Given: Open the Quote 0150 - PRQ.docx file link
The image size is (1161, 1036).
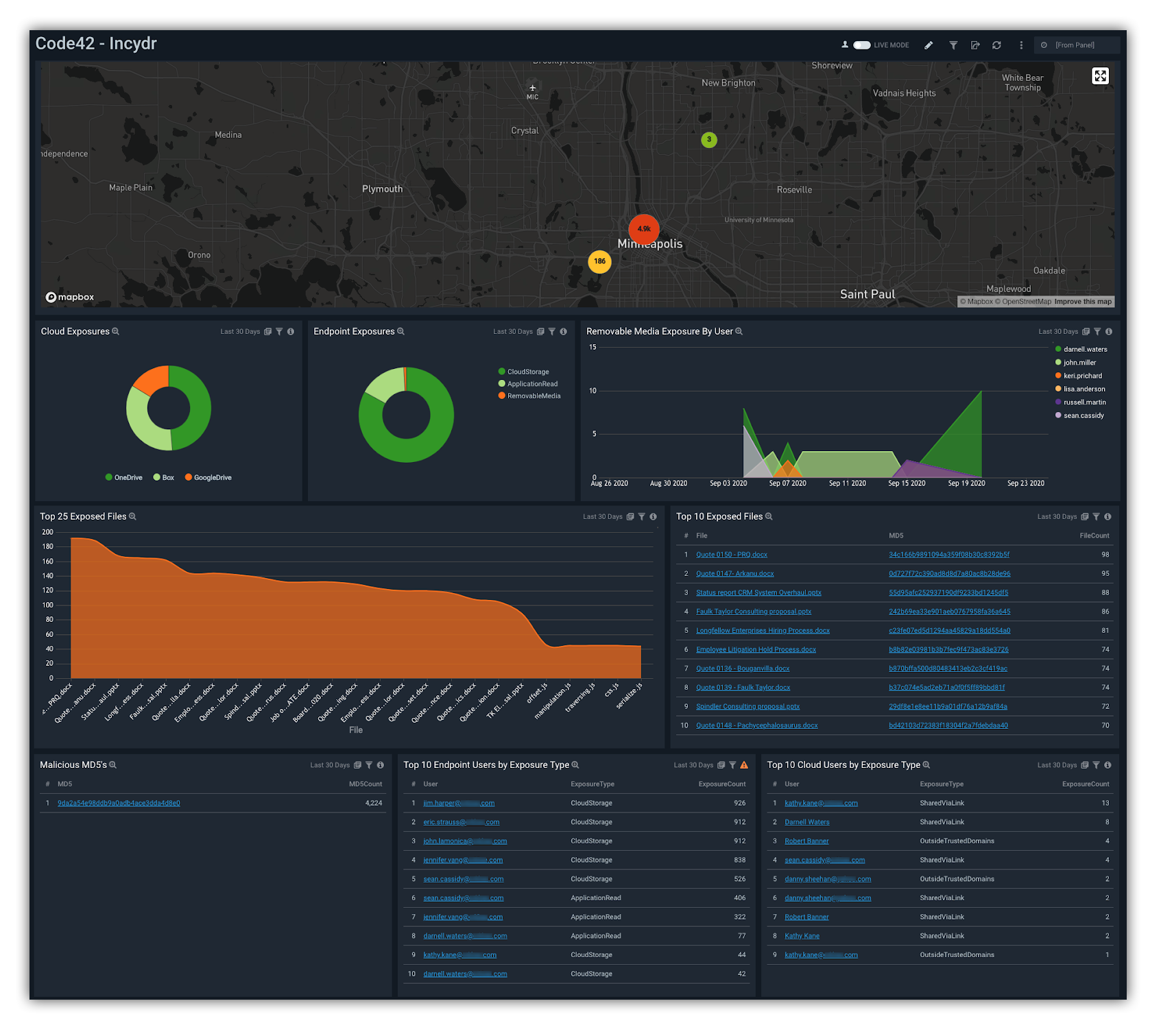Looking at the screenshot, I should [x=732, y=554].
